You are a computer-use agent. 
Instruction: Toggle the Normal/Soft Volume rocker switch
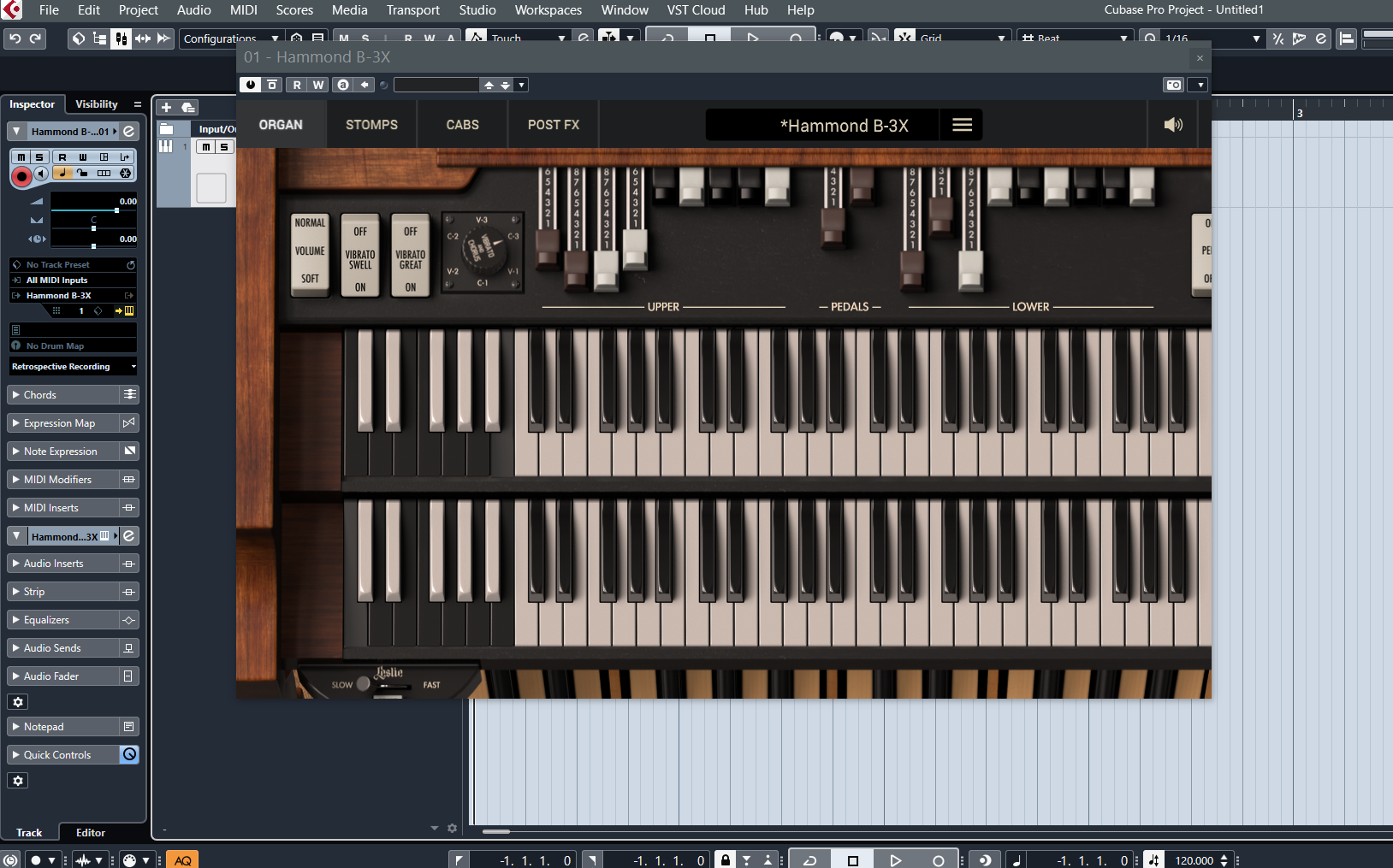(310, 254)
